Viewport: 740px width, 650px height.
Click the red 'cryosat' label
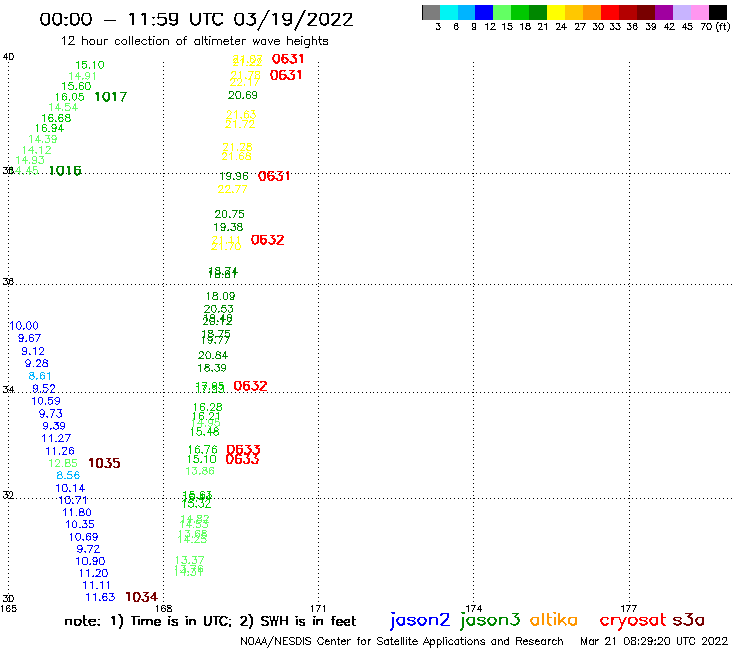click(x=633, y=620)
